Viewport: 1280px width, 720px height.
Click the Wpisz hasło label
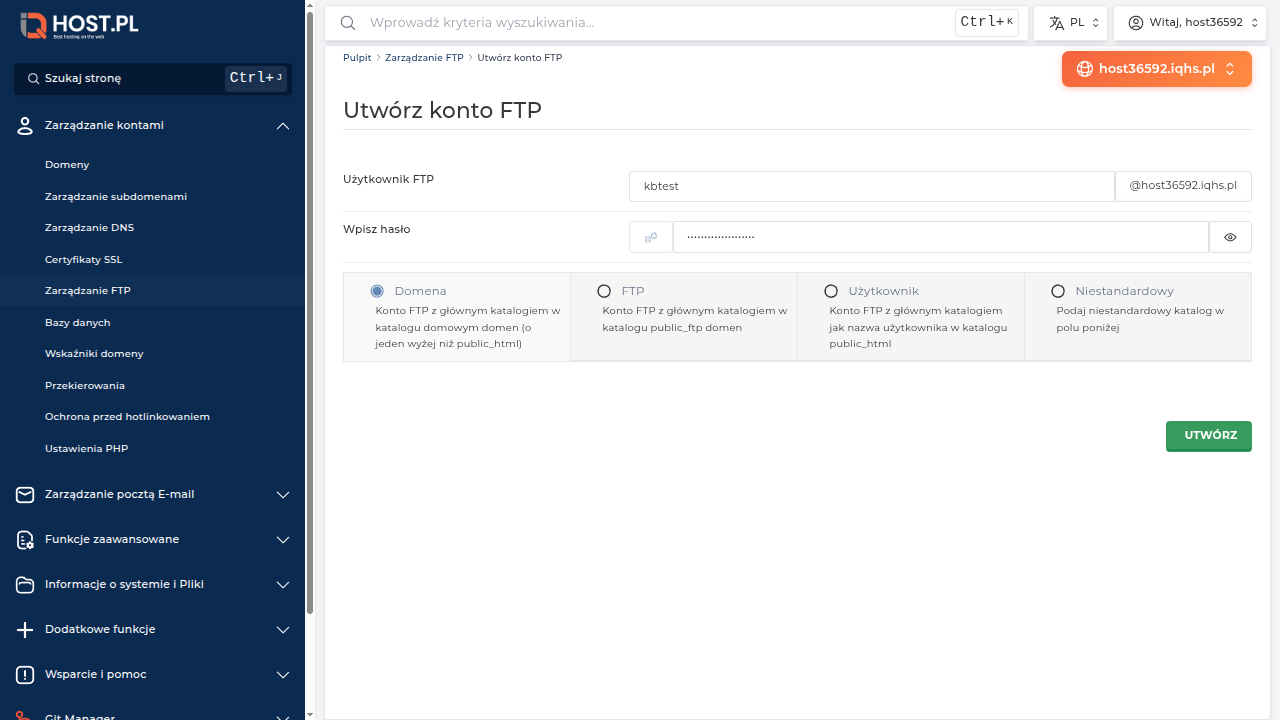pos(376,229)
